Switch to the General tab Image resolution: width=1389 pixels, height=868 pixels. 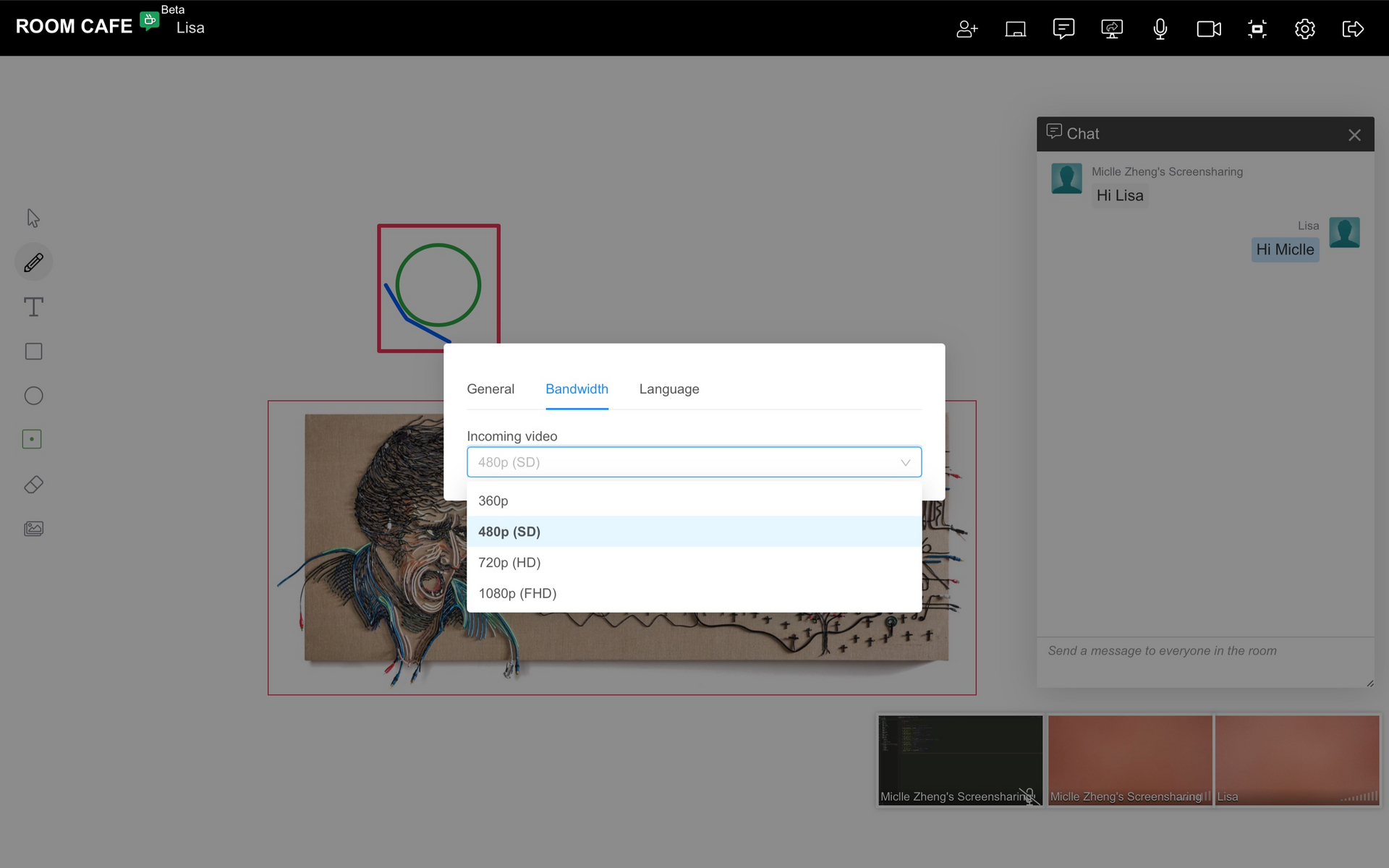pyautogui.click(x=490, y=389)
